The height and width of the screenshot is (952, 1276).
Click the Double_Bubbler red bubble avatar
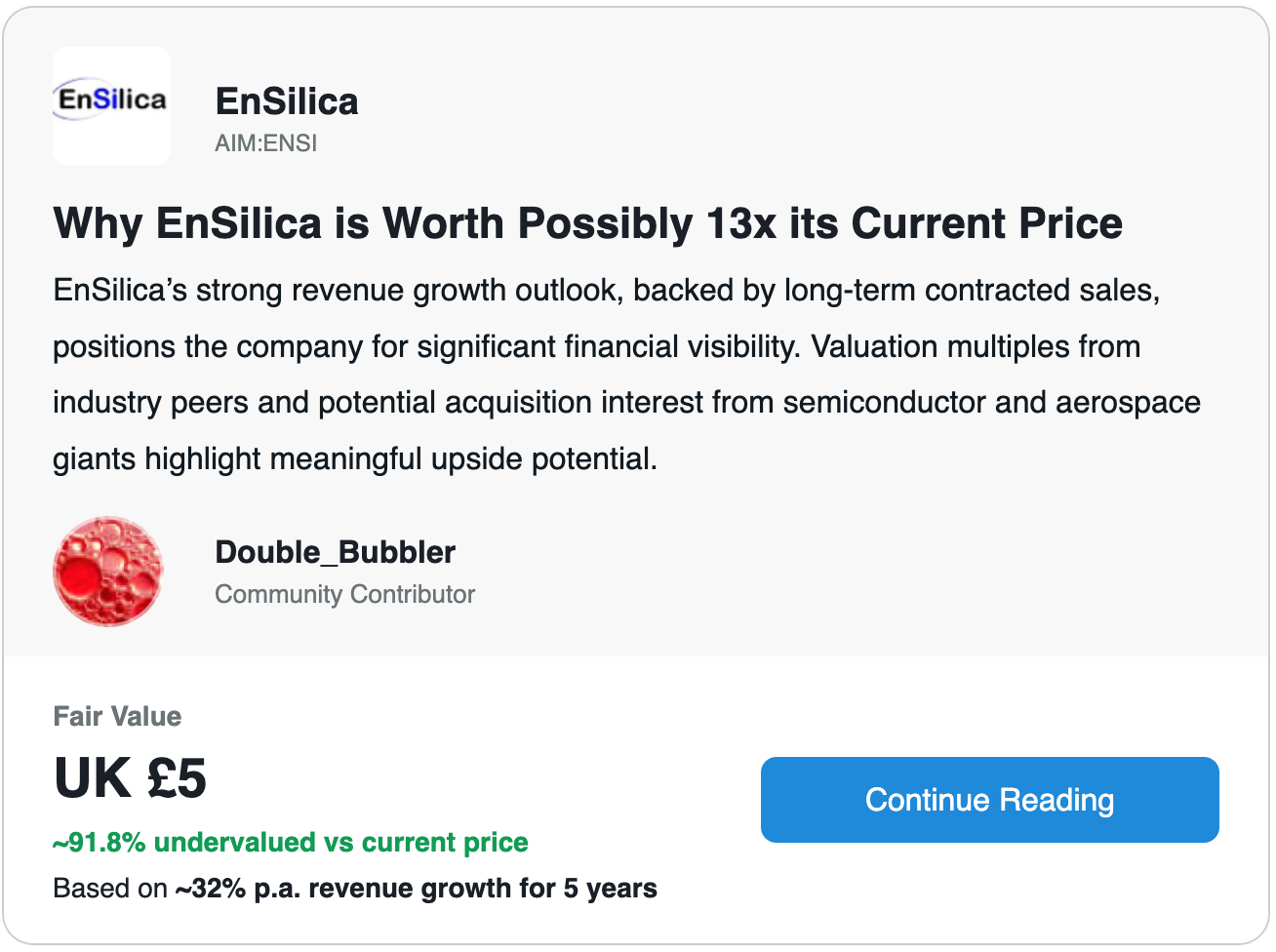click(107, 572)
